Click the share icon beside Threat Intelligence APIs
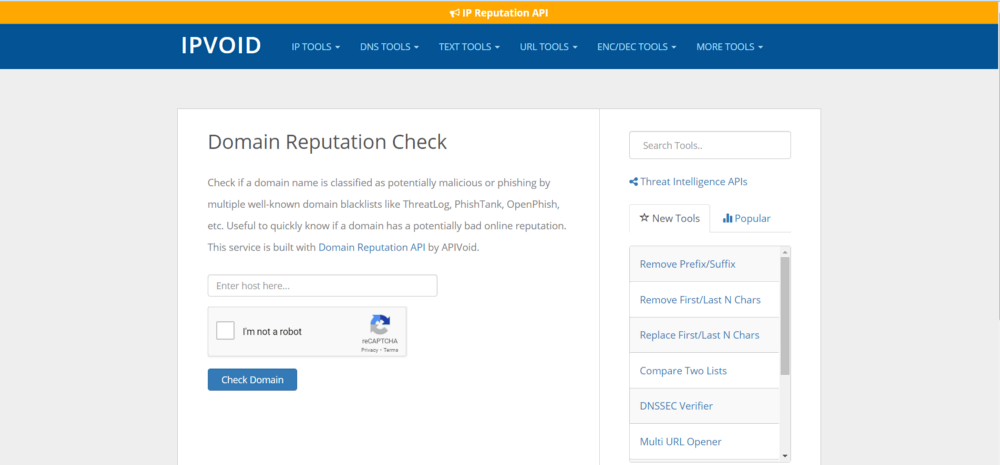 click(x=633, y=182)
